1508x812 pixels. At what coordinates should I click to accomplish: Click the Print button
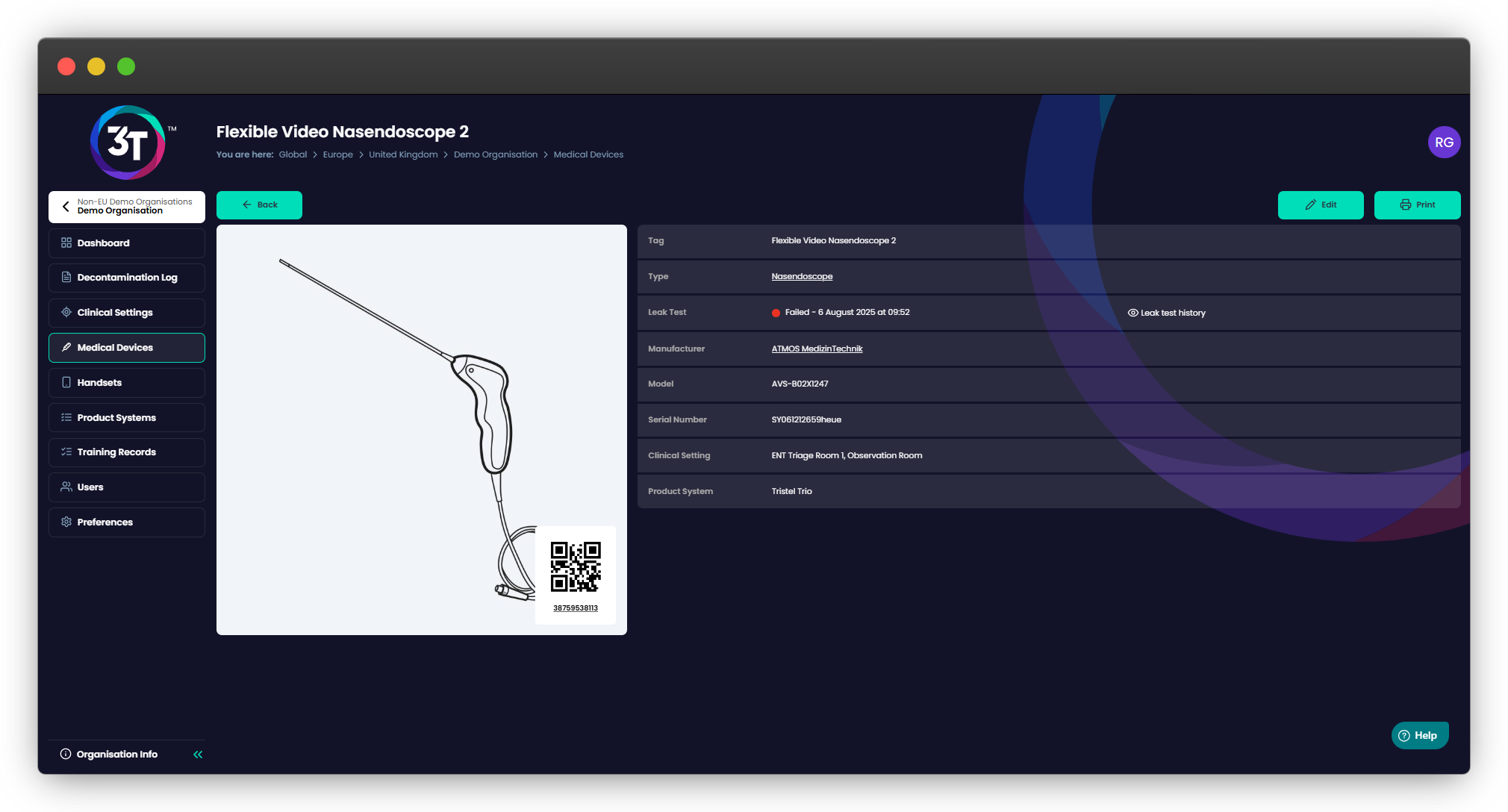[1417, 205]
